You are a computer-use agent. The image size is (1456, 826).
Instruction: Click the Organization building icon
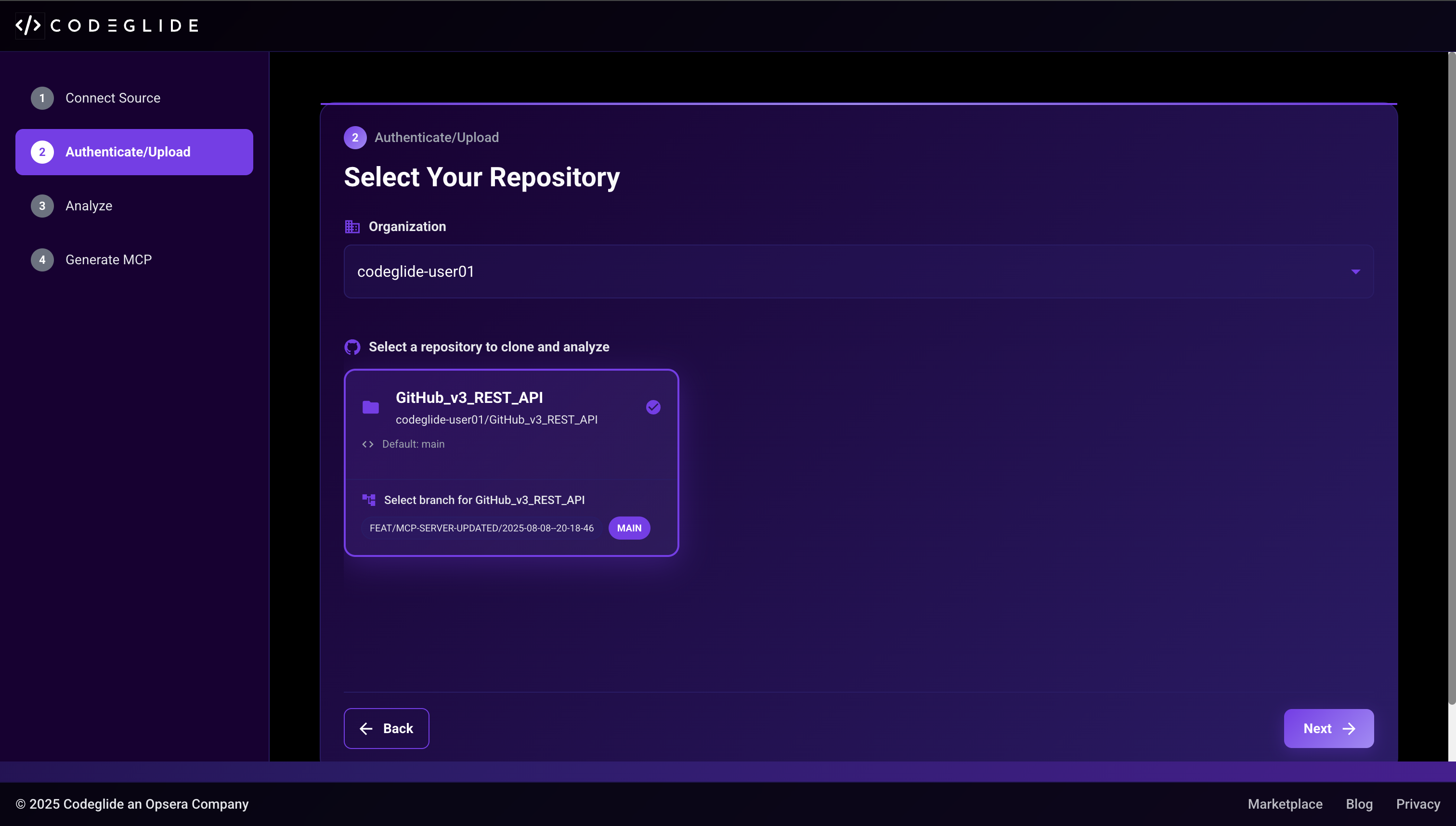352,226
